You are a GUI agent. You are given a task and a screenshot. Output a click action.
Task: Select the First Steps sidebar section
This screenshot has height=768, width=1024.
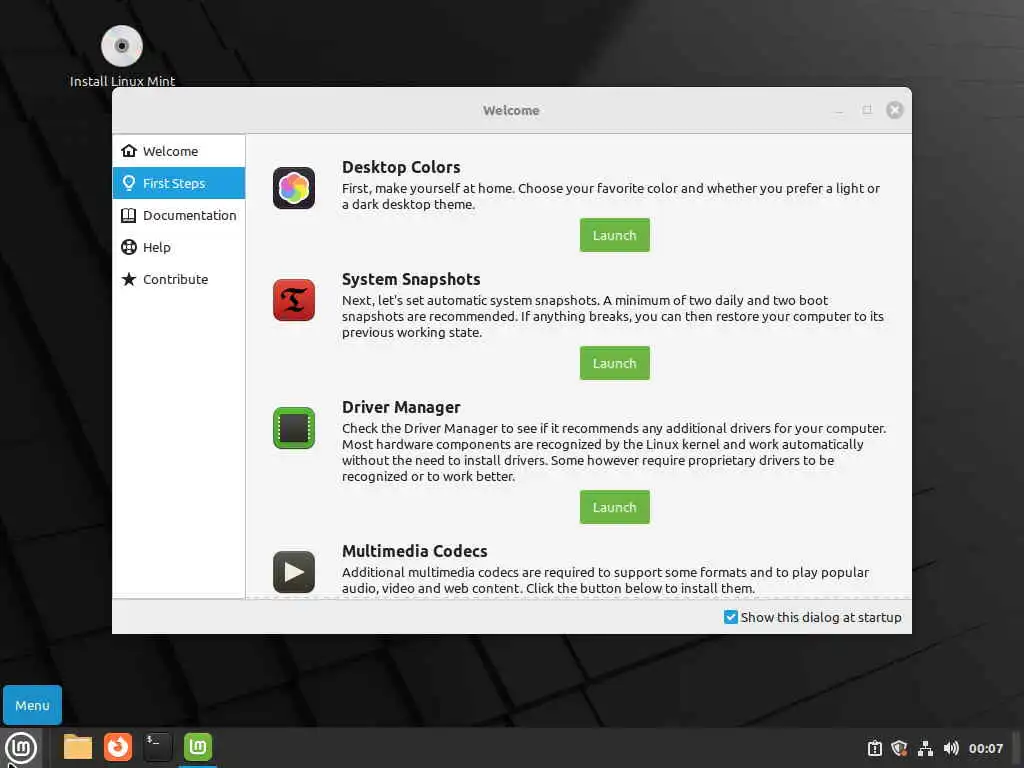[179, 183]
